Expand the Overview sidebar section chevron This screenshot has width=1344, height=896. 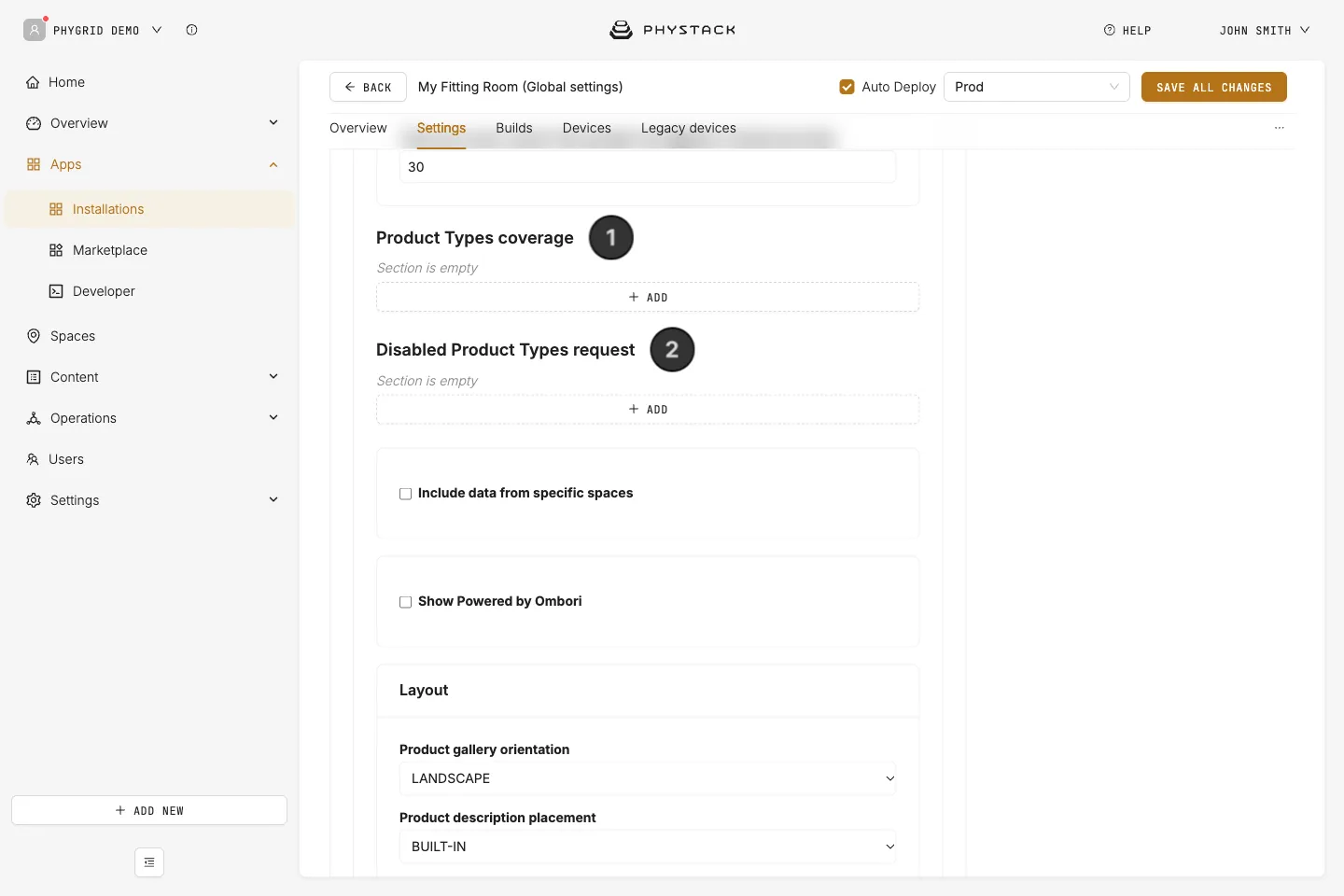click(x=273, y=122)
